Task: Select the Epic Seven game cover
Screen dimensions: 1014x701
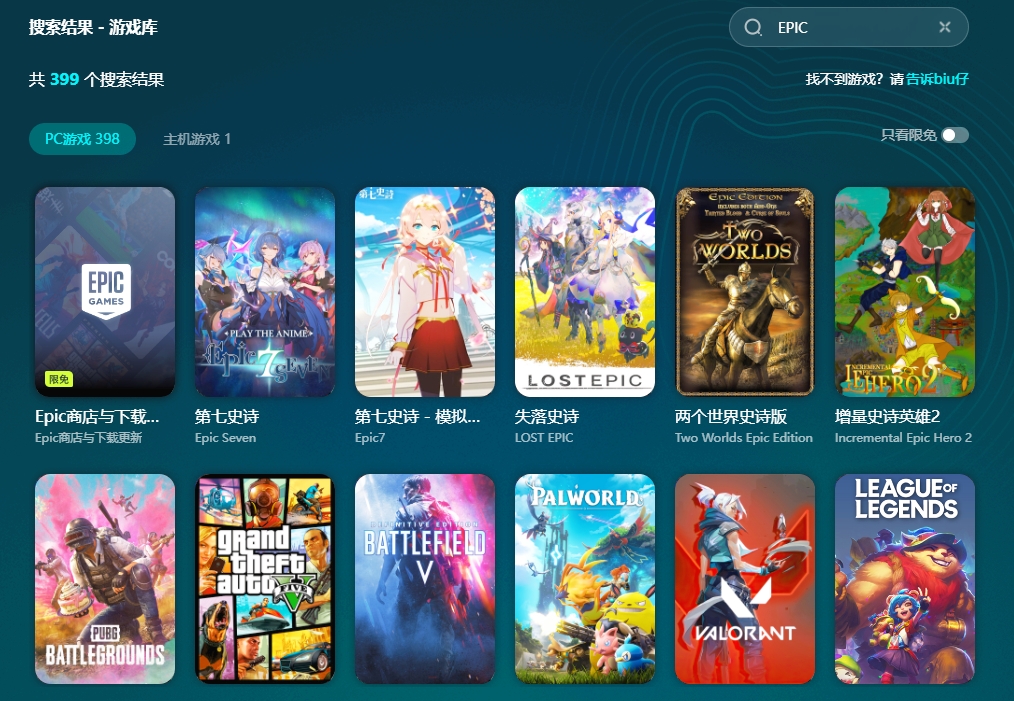Action: click(265, 292)
